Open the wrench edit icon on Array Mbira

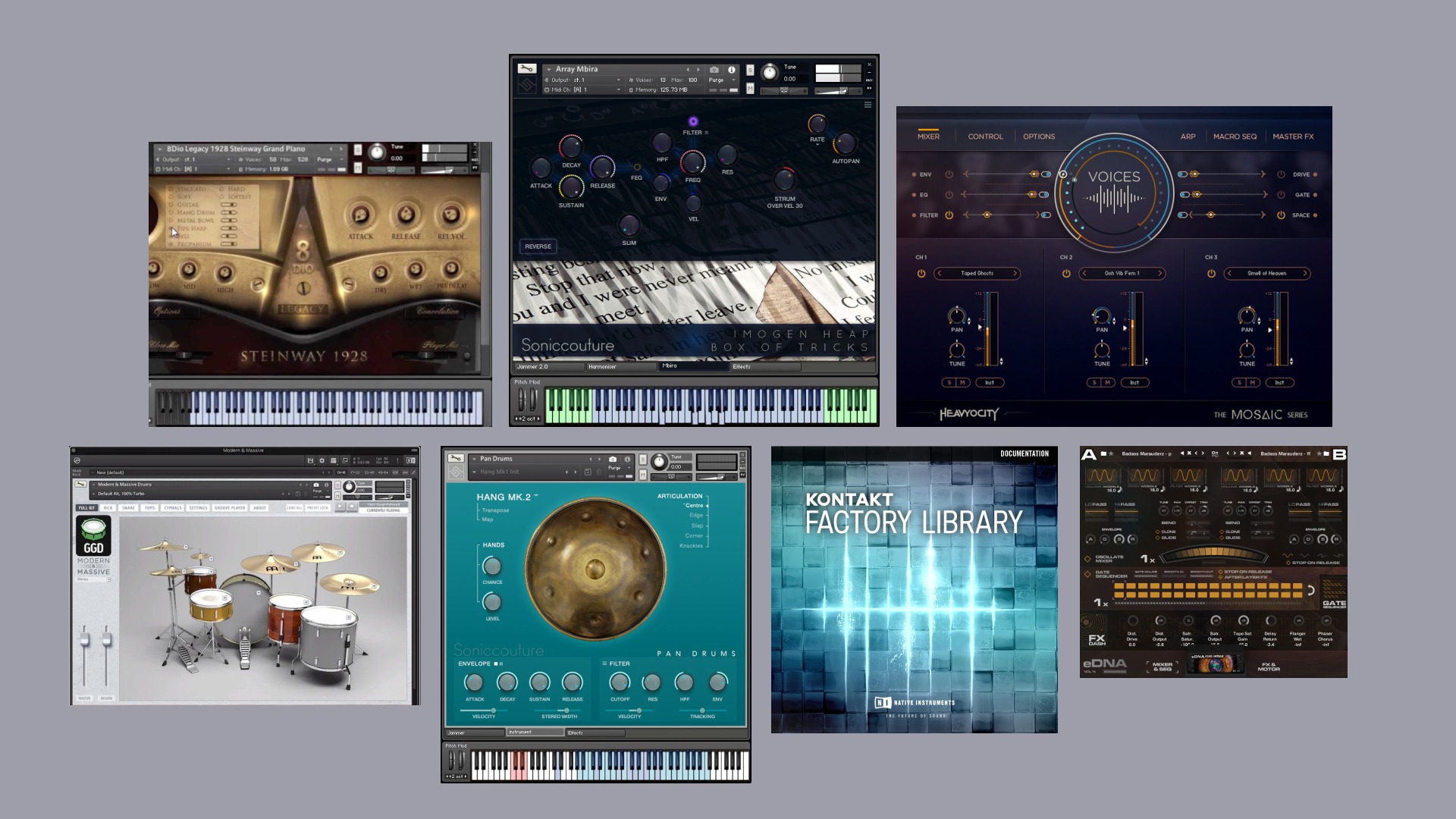point(528,70)
